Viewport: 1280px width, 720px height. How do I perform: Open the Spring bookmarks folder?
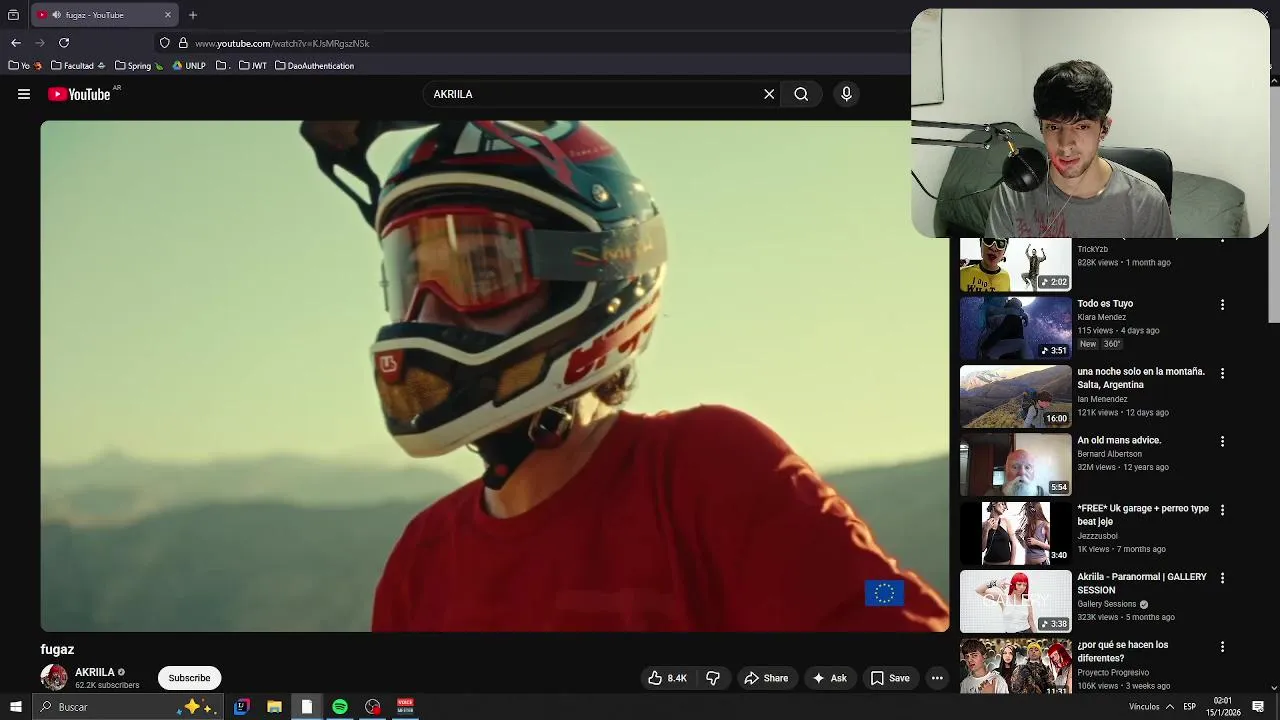pos(139,66)
